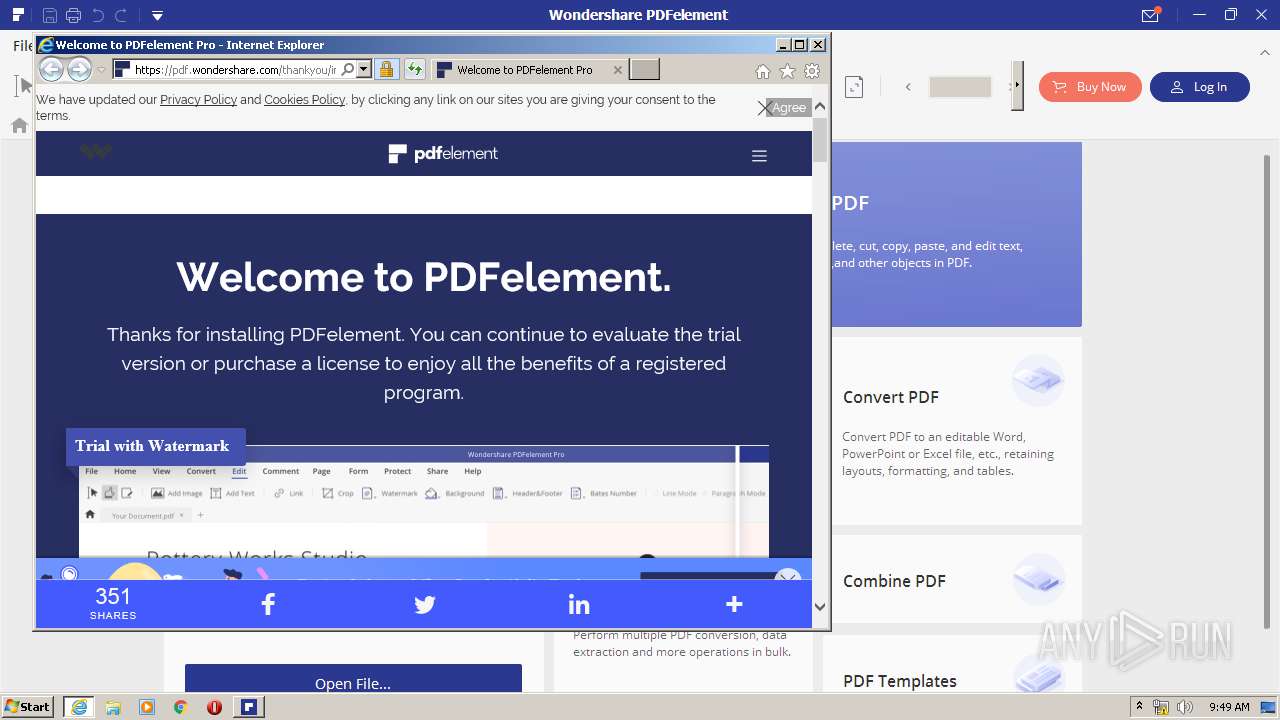Click the Log In button in PDFelement

(x=1199, y=87)
